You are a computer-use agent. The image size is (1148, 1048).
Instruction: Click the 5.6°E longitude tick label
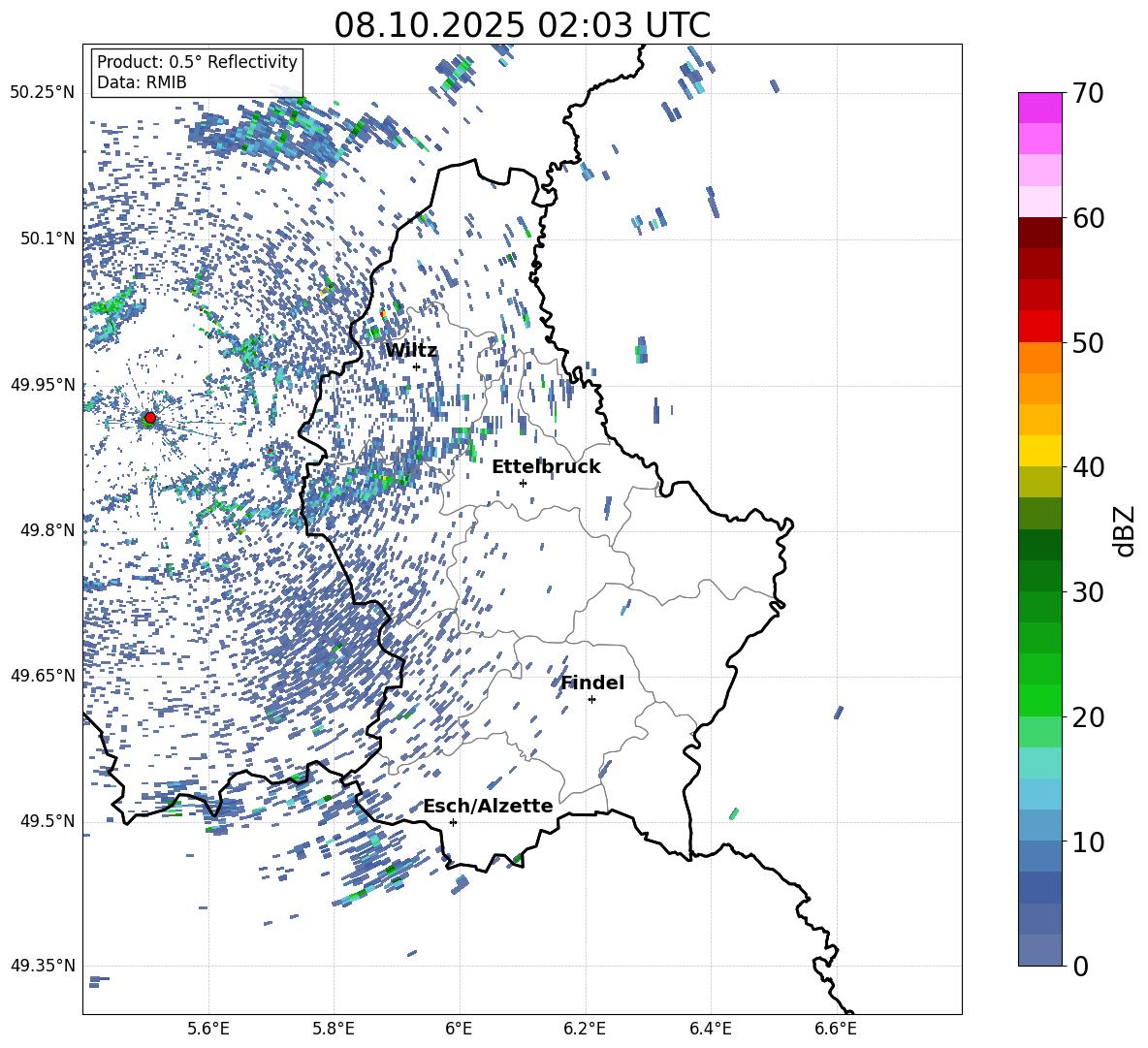click(x=207, y=1028)
